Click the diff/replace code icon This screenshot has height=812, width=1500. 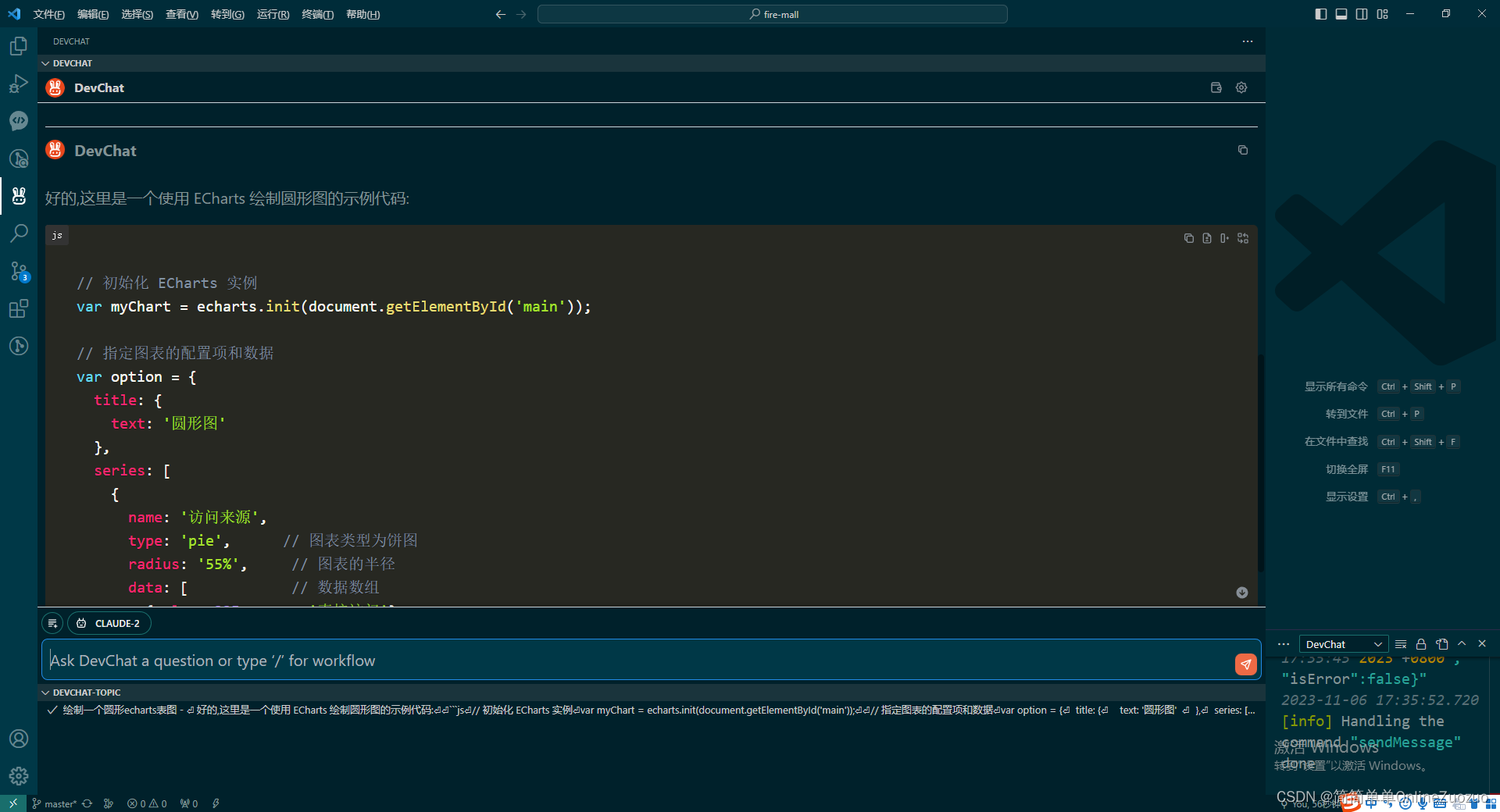1243,238
